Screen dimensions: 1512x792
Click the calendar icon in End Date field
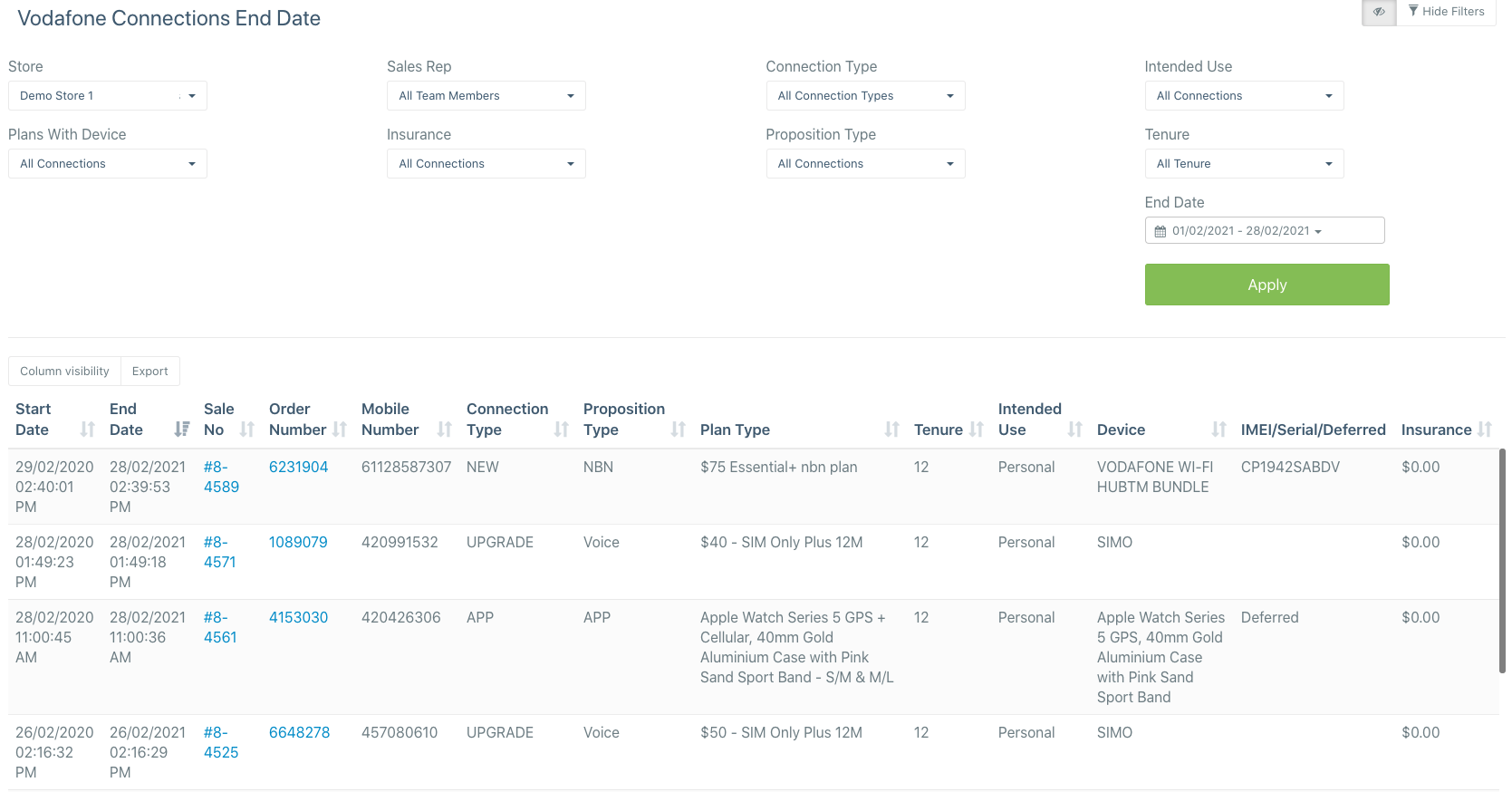(x=1160, y=231)
